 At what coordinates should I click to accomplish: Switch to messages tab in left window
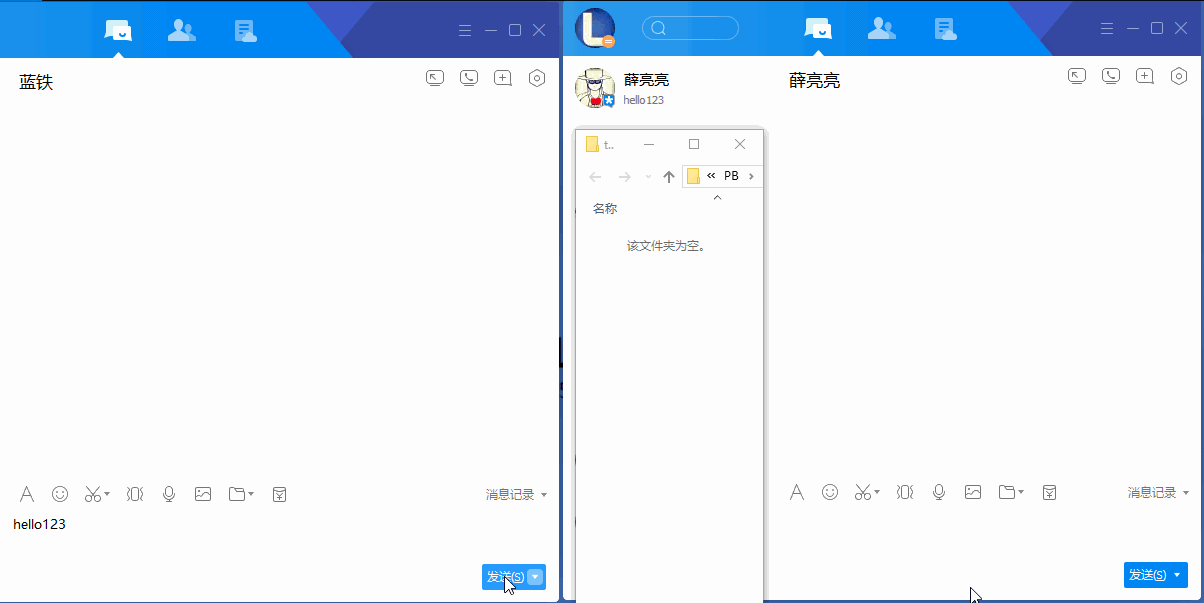(118, 30)
